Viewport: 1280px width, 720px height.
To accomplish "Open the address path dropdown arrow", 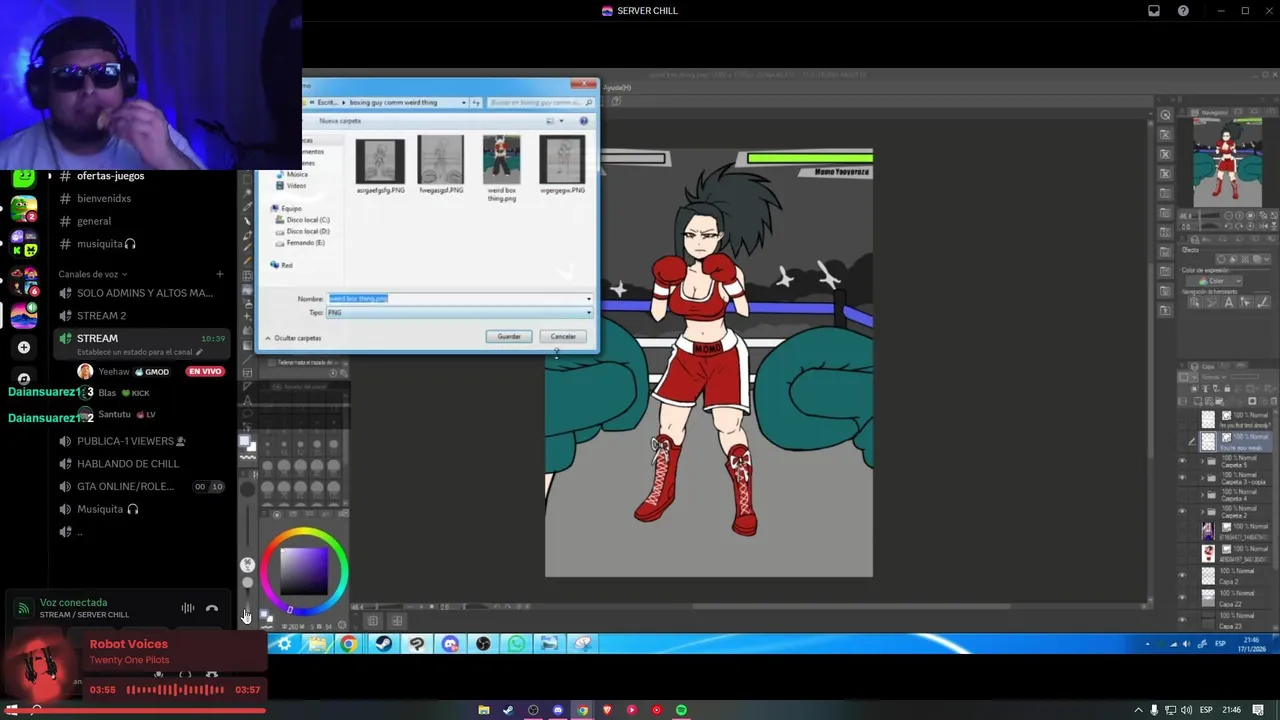I will 464,102.
